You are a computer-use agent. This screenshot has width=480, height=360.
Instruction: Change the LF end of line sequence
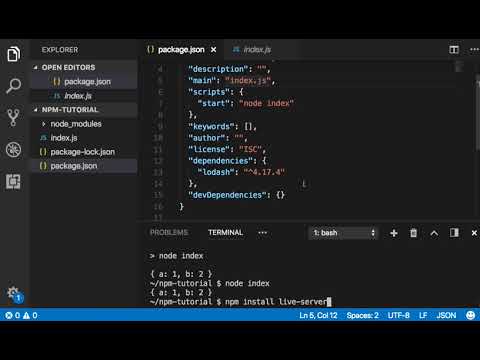click(x=423, y=315)
